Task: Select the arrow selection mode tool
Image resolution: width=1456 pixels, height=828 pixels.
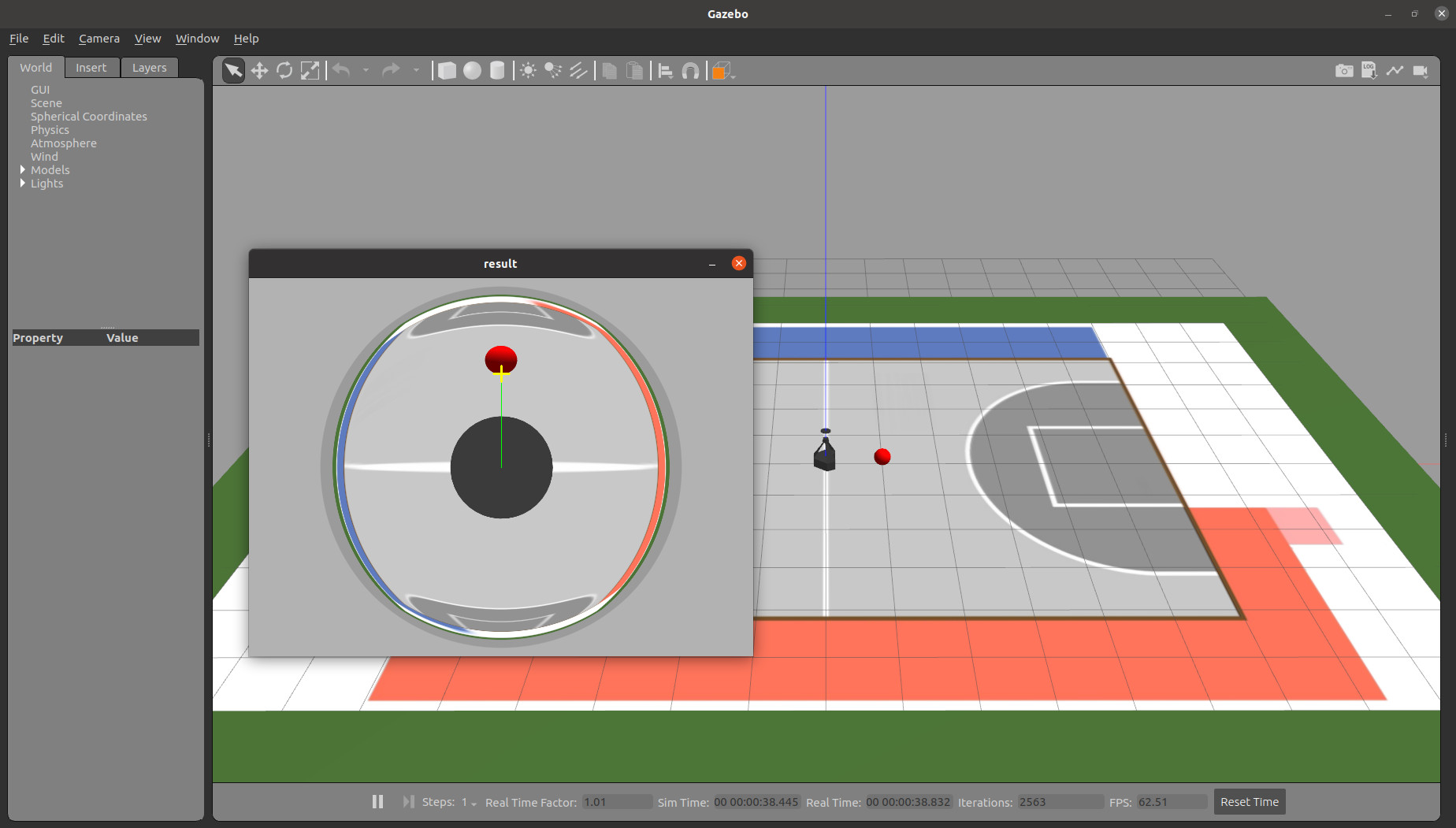Action: pos(233,71)
